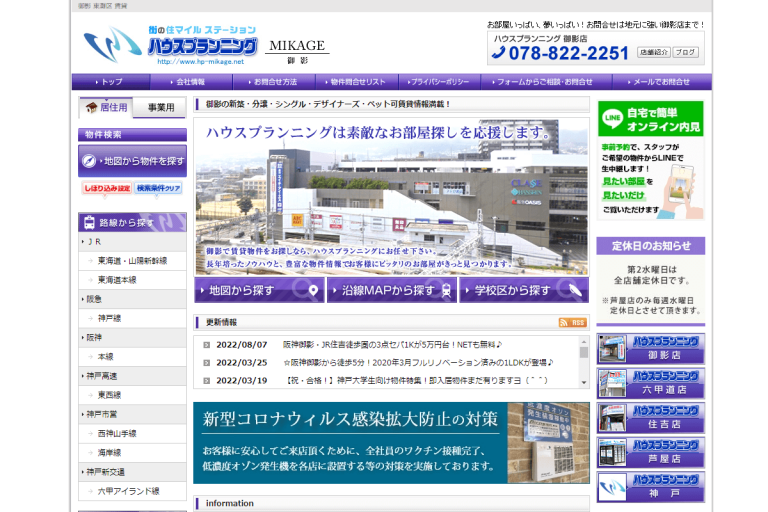Open the 六甲道店 store banner

[650, 383]
